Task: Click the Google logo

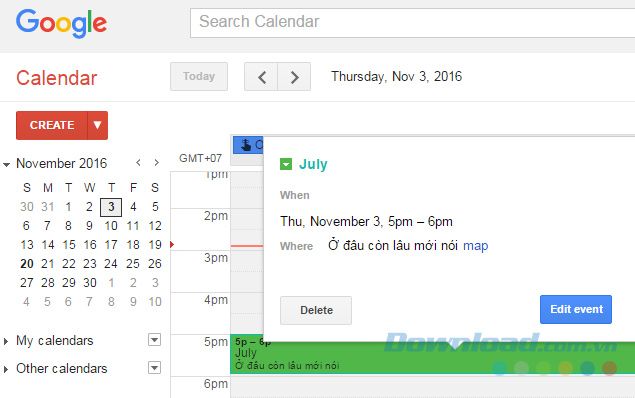Action: (62, 23)
